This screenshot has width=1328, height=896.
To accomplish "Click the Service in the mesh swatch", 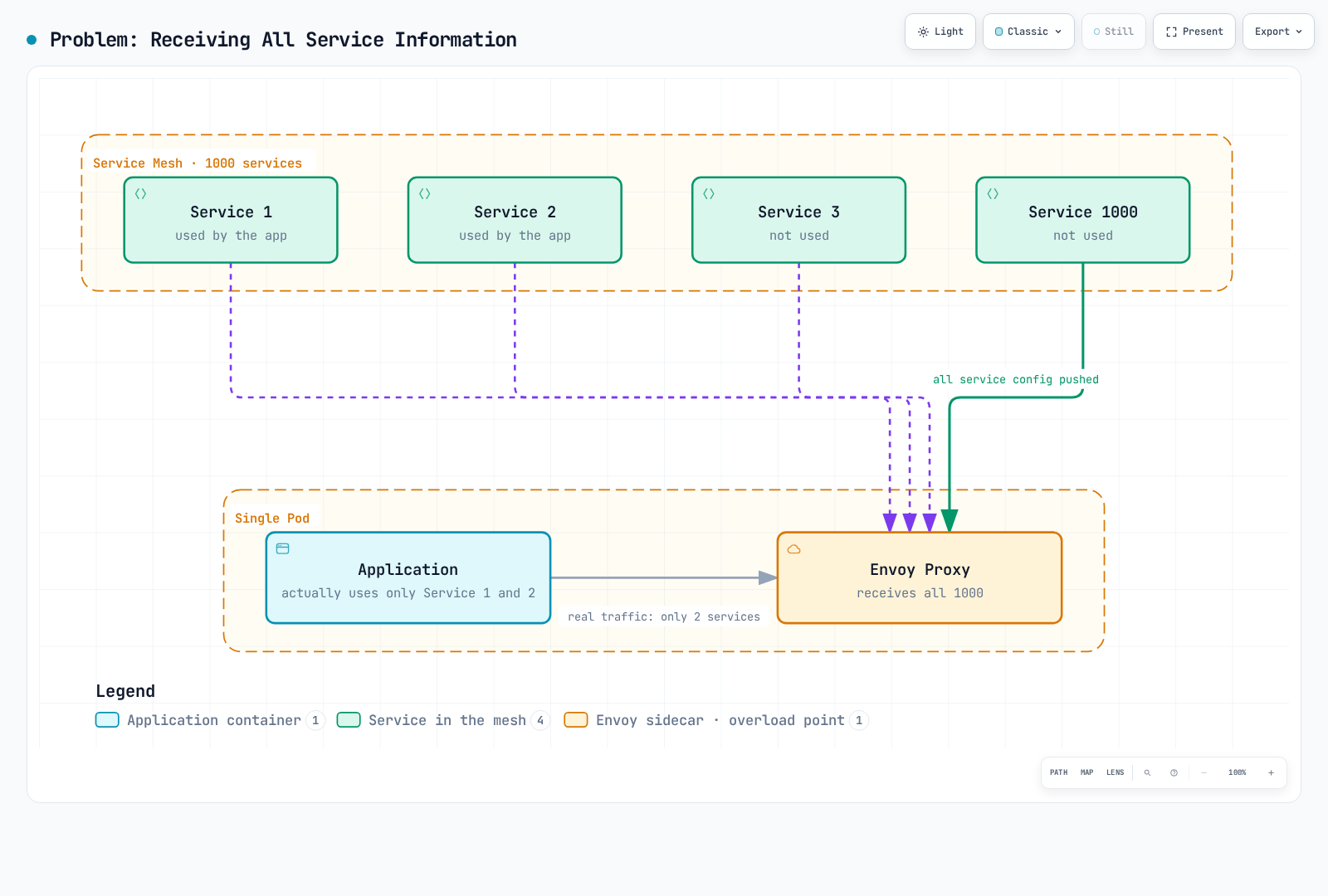I will (349, 720).
